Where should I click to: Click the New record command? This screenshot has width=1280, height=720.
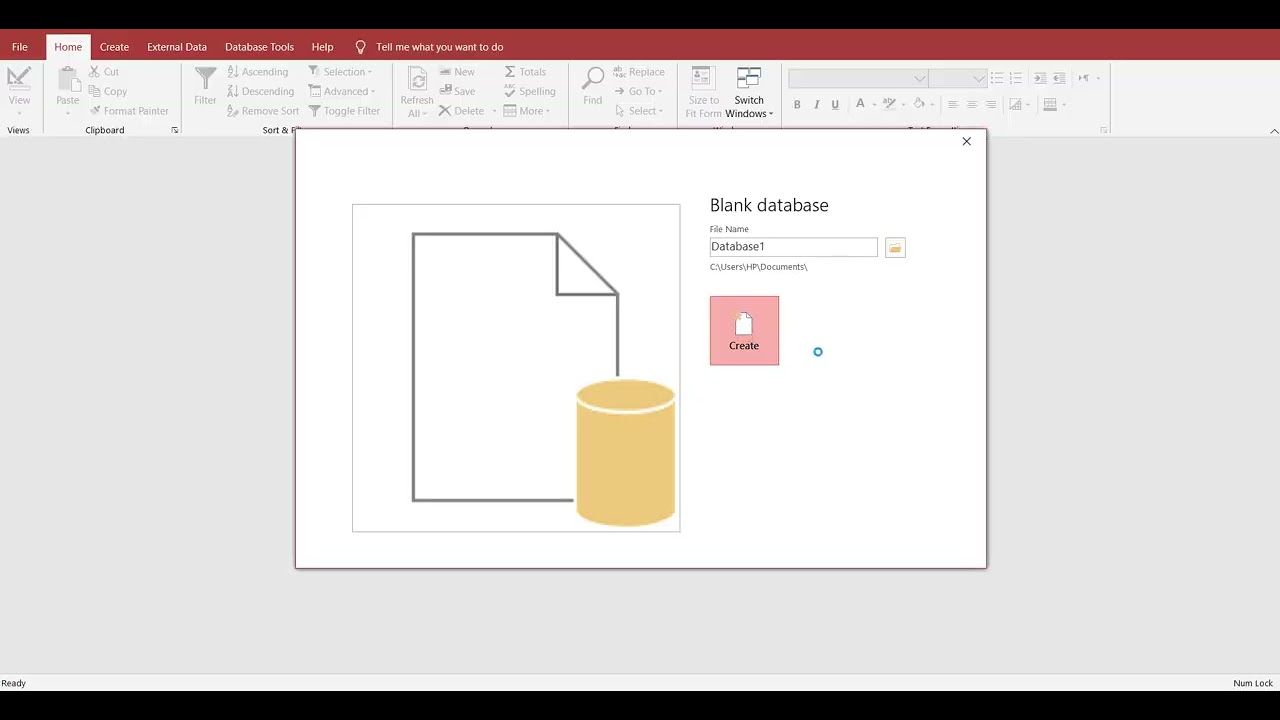coord(457,72)
